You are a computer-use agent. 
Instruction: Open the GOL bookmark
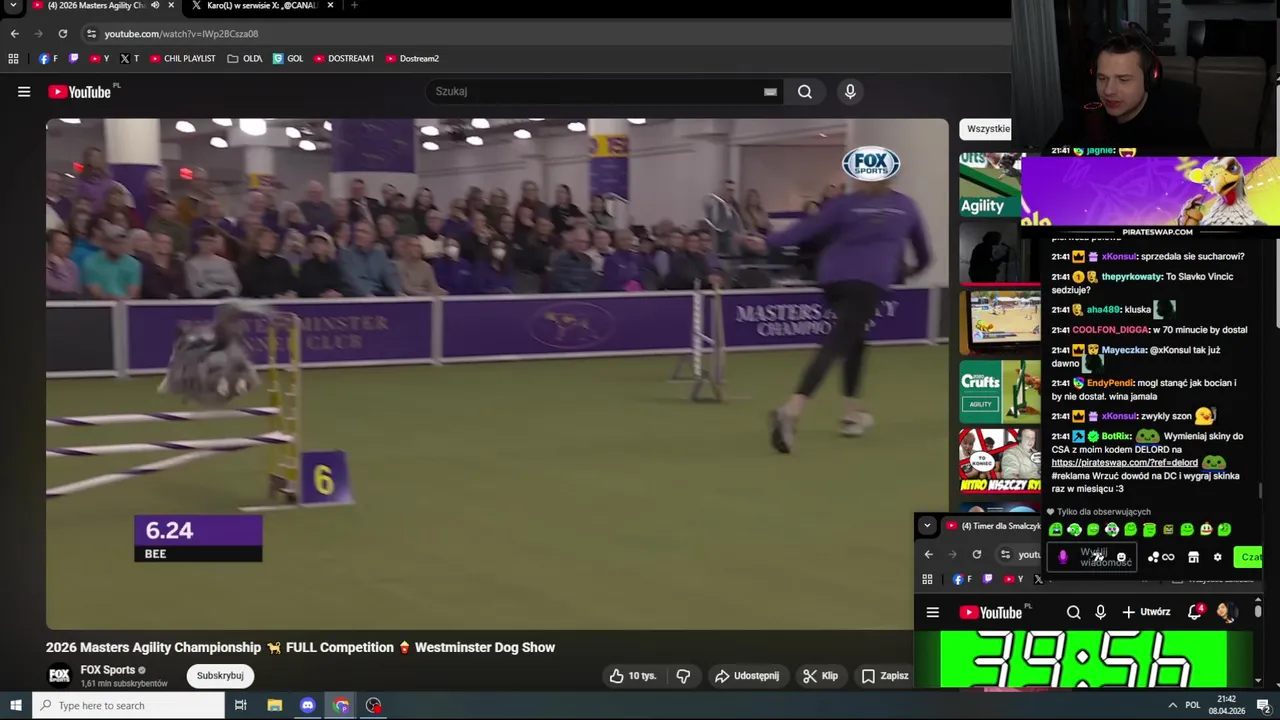[x=288, y=59]
